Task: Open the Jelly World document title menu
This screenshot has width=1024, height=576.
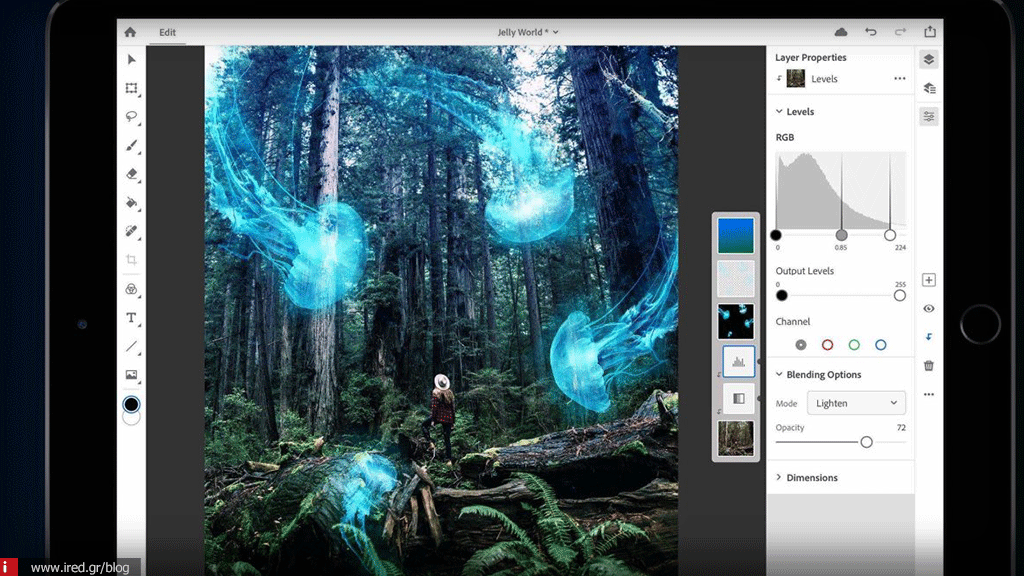Action: pyautogui.click(x=528, y=32)
